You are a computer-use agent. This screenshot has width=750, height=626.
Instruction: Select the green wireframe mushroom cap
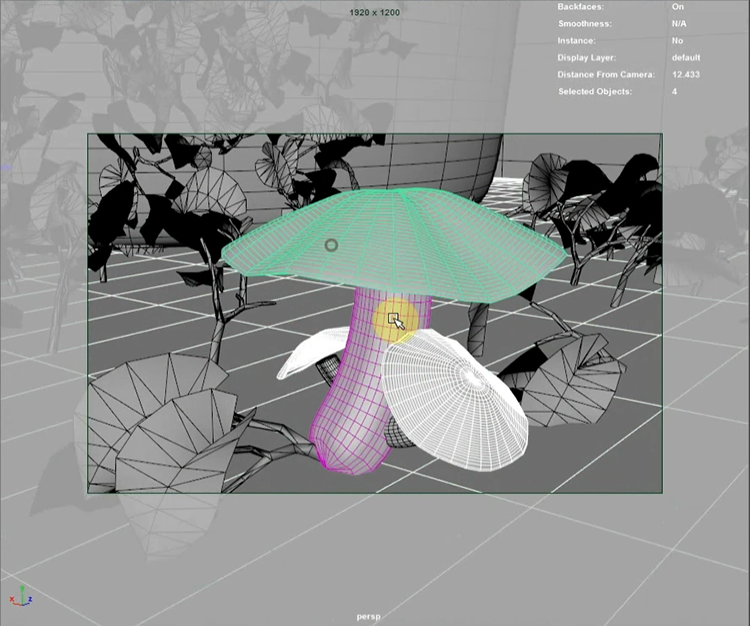coord(395,245)
